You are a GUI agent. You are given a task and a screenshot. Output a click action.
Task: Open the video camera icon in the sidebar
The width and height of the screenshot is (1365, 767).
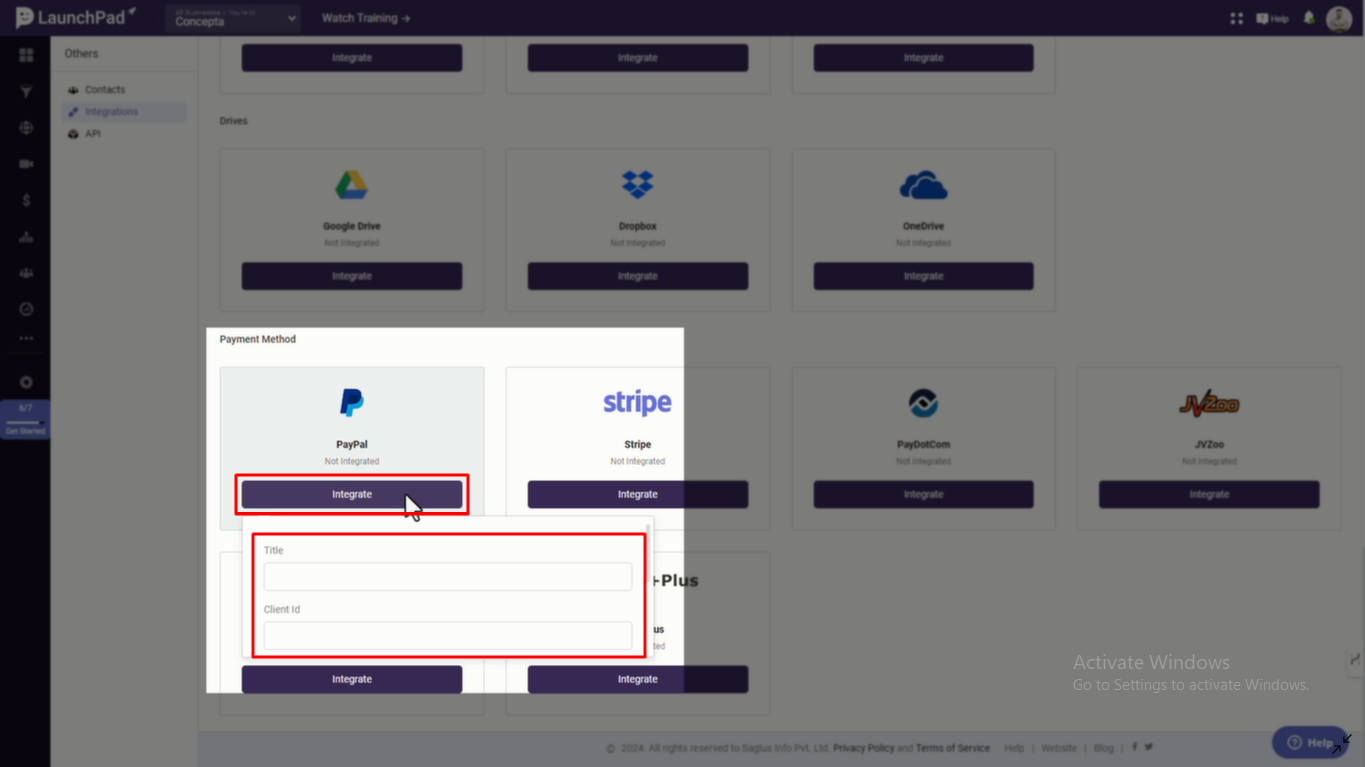[26, 164]
